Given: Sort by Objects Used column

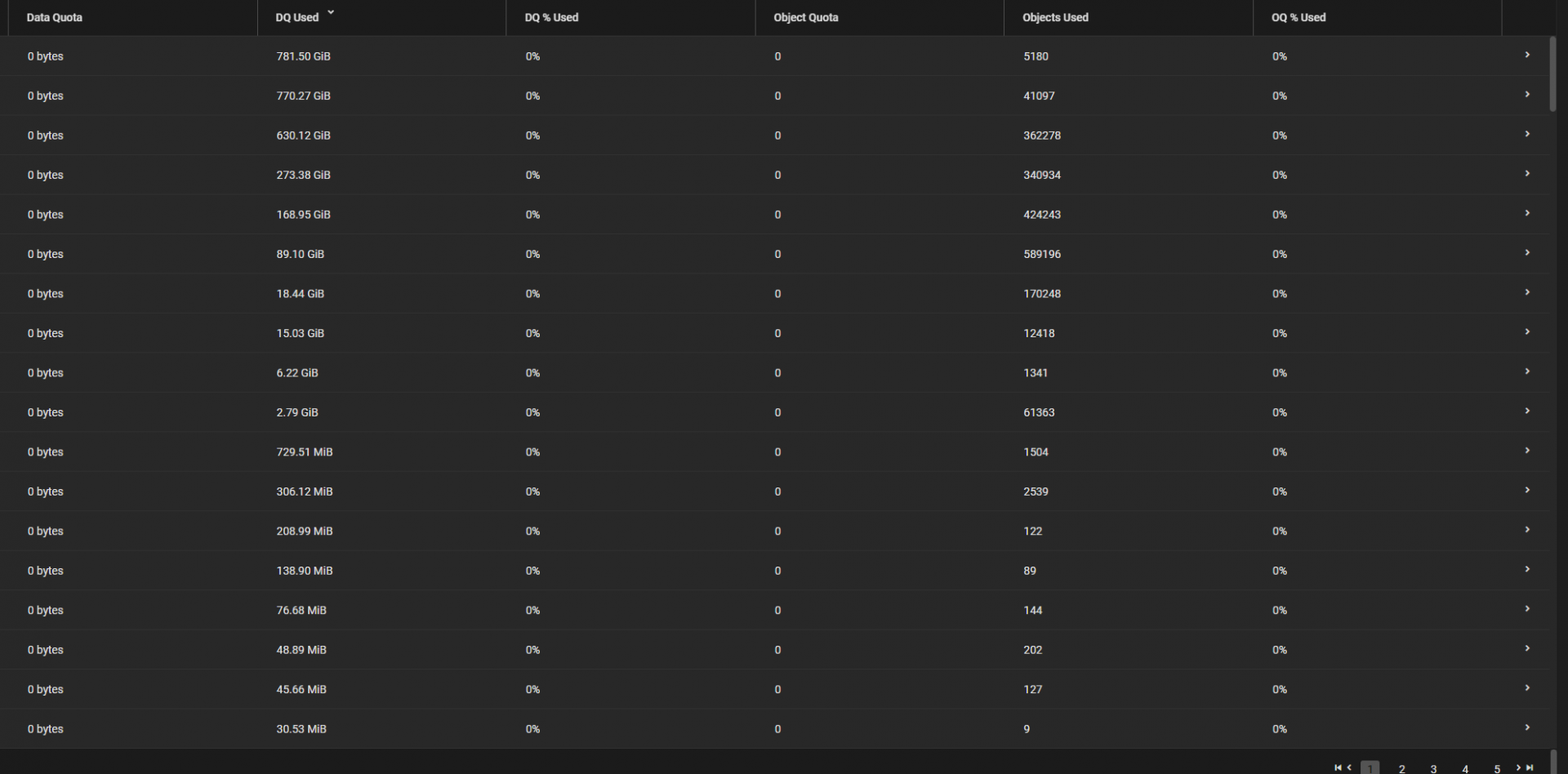Looking at the screenshot, I should [1055, 17].
